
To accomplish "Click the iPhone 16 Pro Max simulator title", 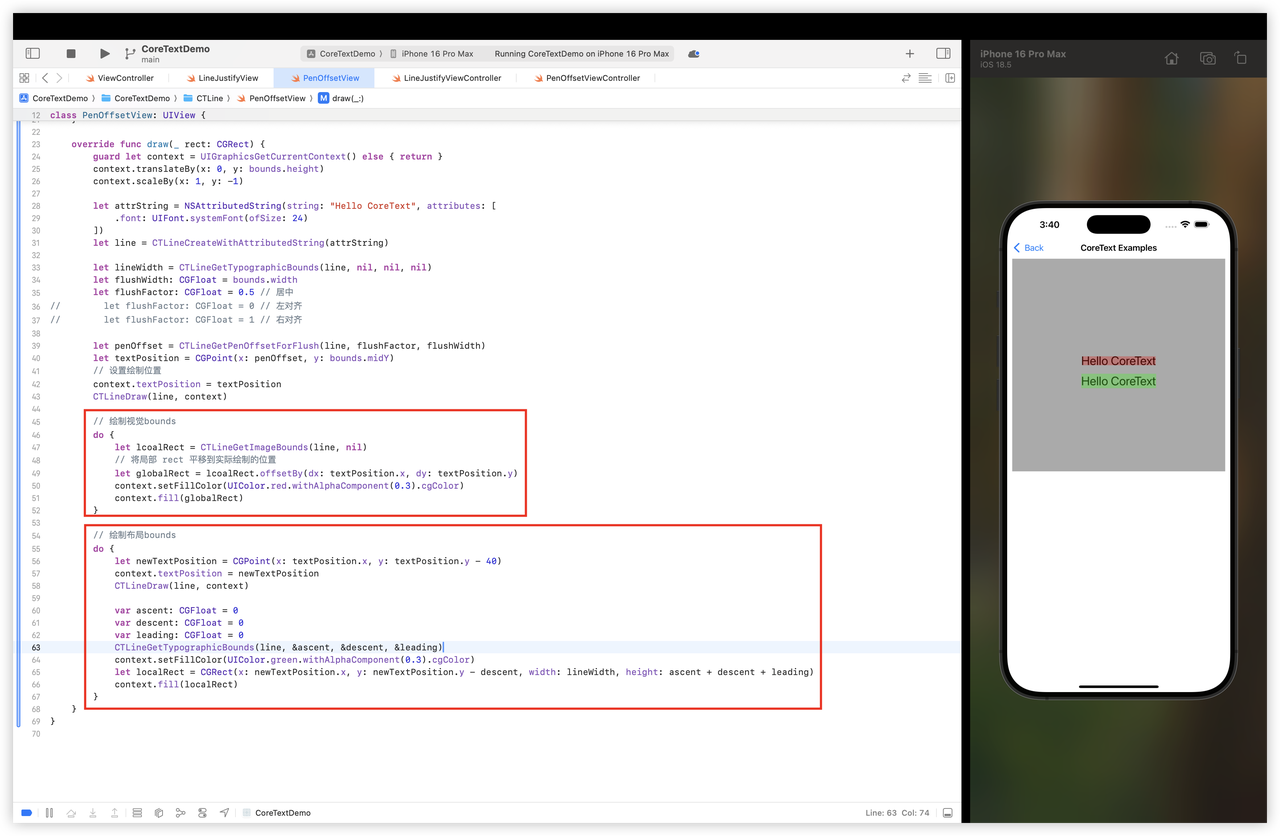I will click(x=1023, y=54).
